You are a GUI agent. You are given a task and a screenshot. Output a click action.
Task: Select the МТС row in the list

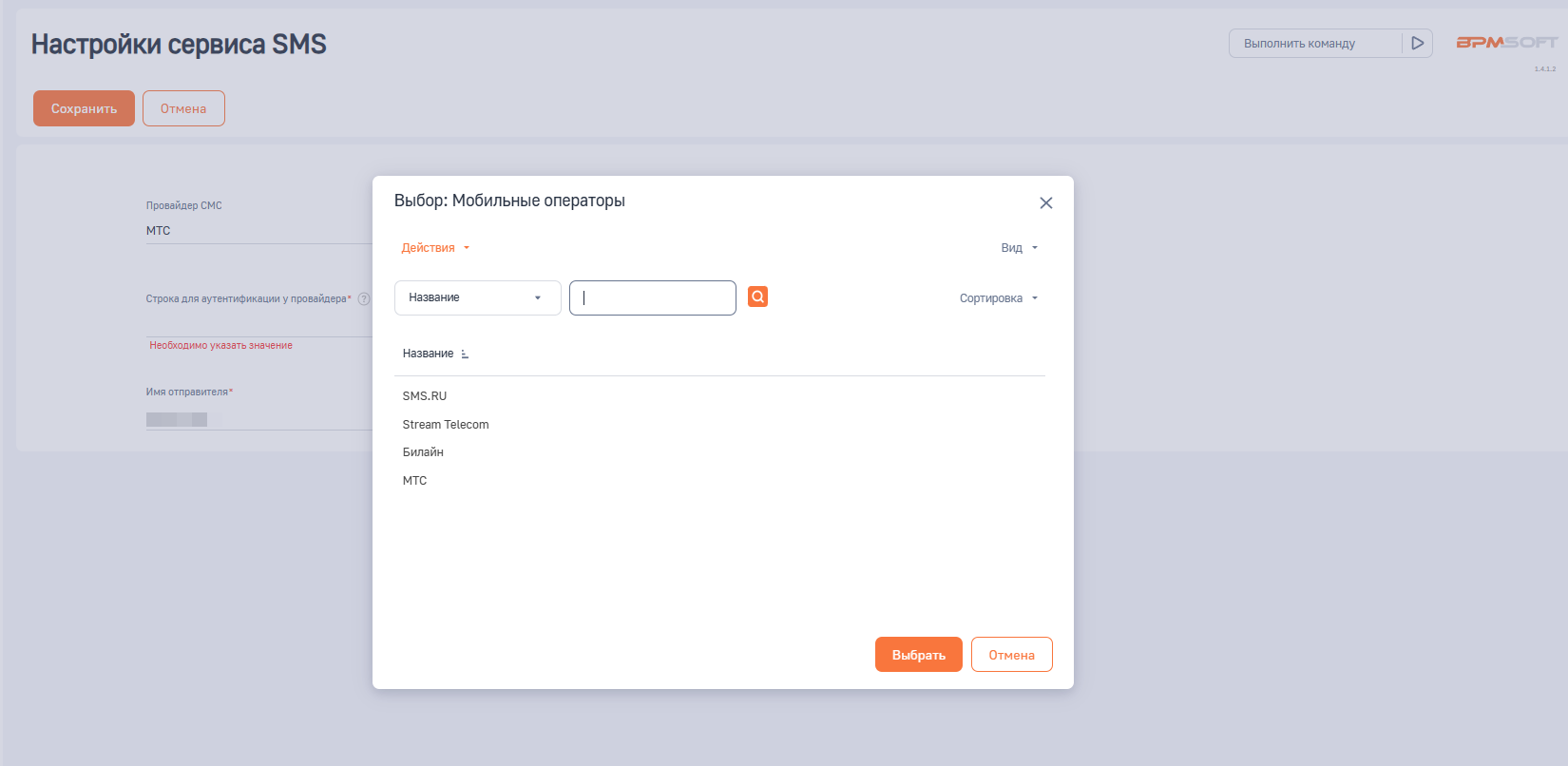coord(719,481)
